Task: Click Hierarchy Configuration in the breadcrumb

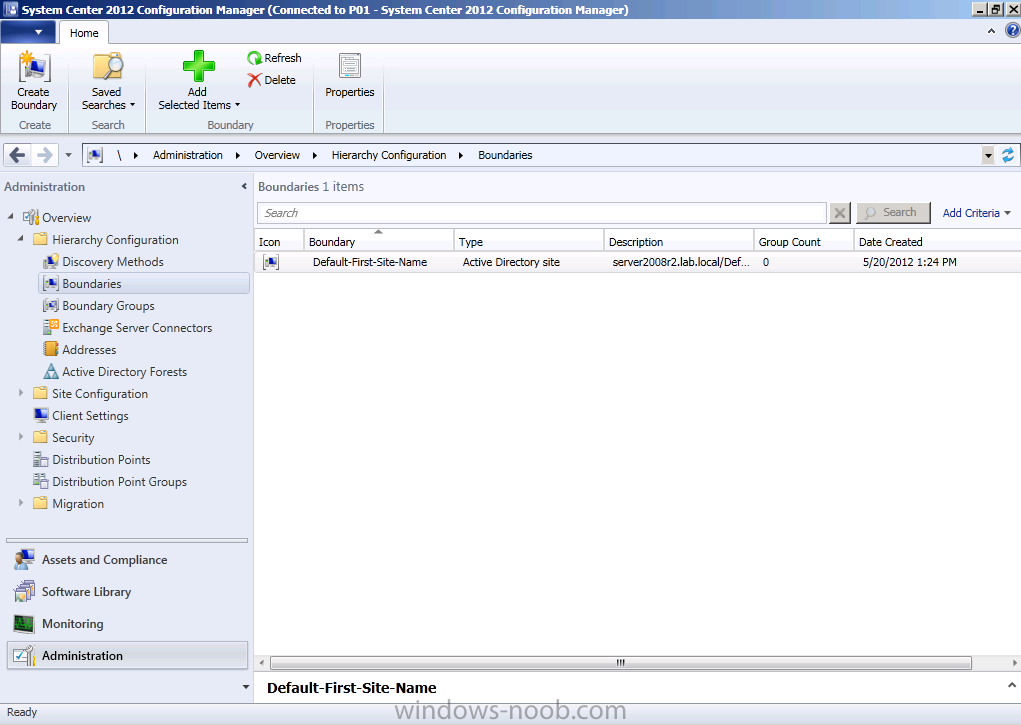Action: [x=389, y=155]
